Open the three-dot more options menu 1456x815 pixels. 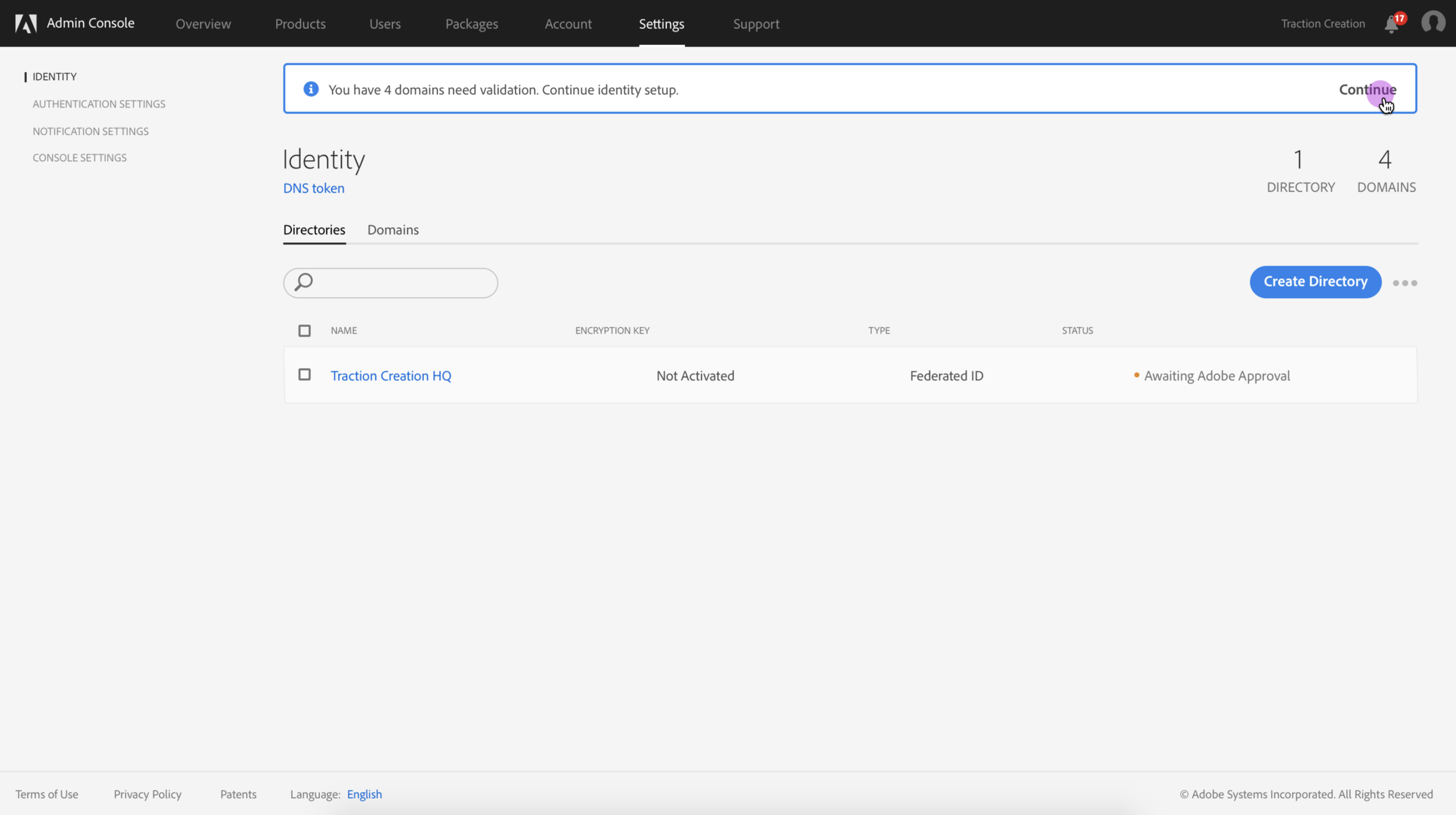point(1405,283)
